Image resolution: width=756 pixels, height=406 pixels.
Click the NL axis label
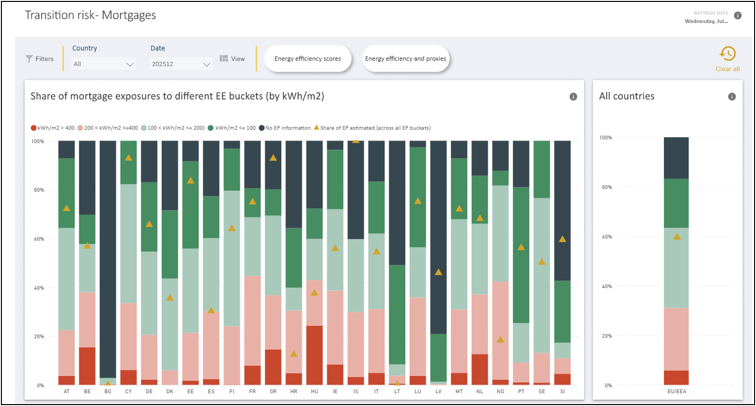pyautogui.click(x=479, y=392)
